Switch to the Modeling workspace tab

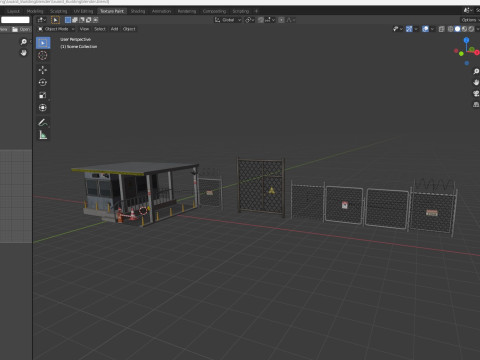[x=35, y=11]
